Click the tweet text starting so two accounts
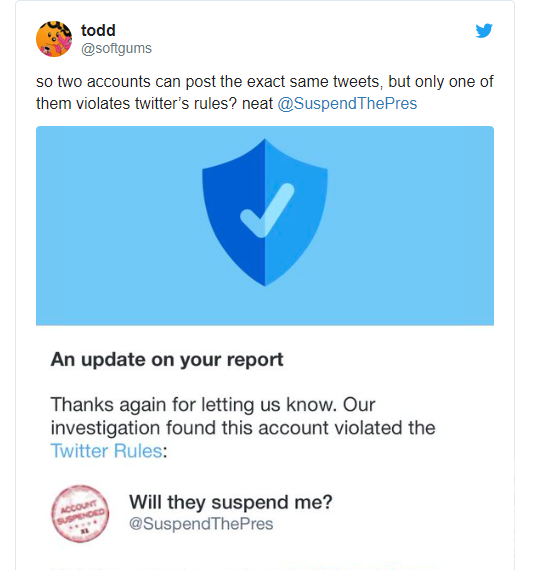 [x=264, y=92]
